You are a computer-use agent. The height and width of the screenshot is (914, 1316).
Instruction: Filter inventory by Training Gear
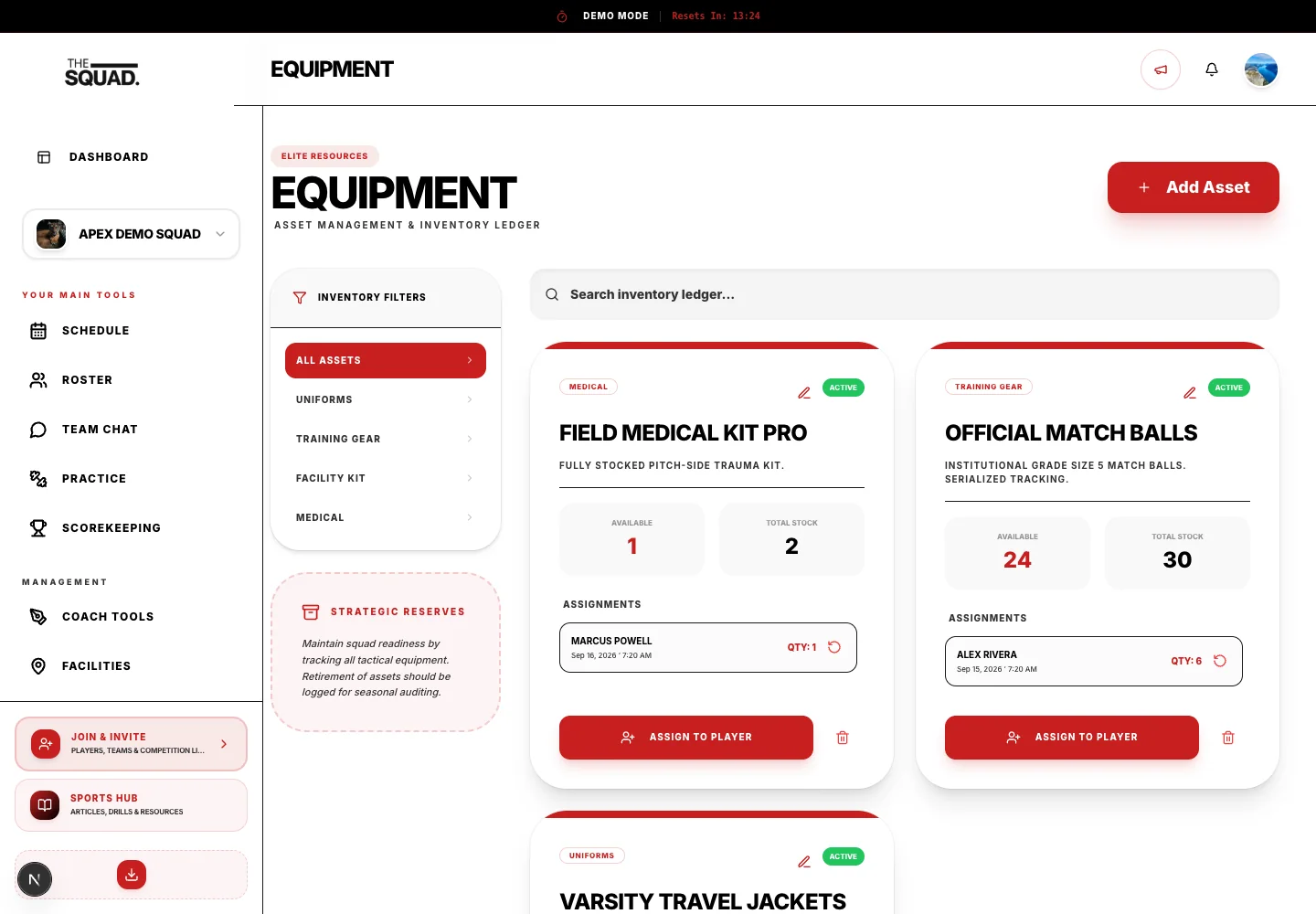[x=386, y=439]
